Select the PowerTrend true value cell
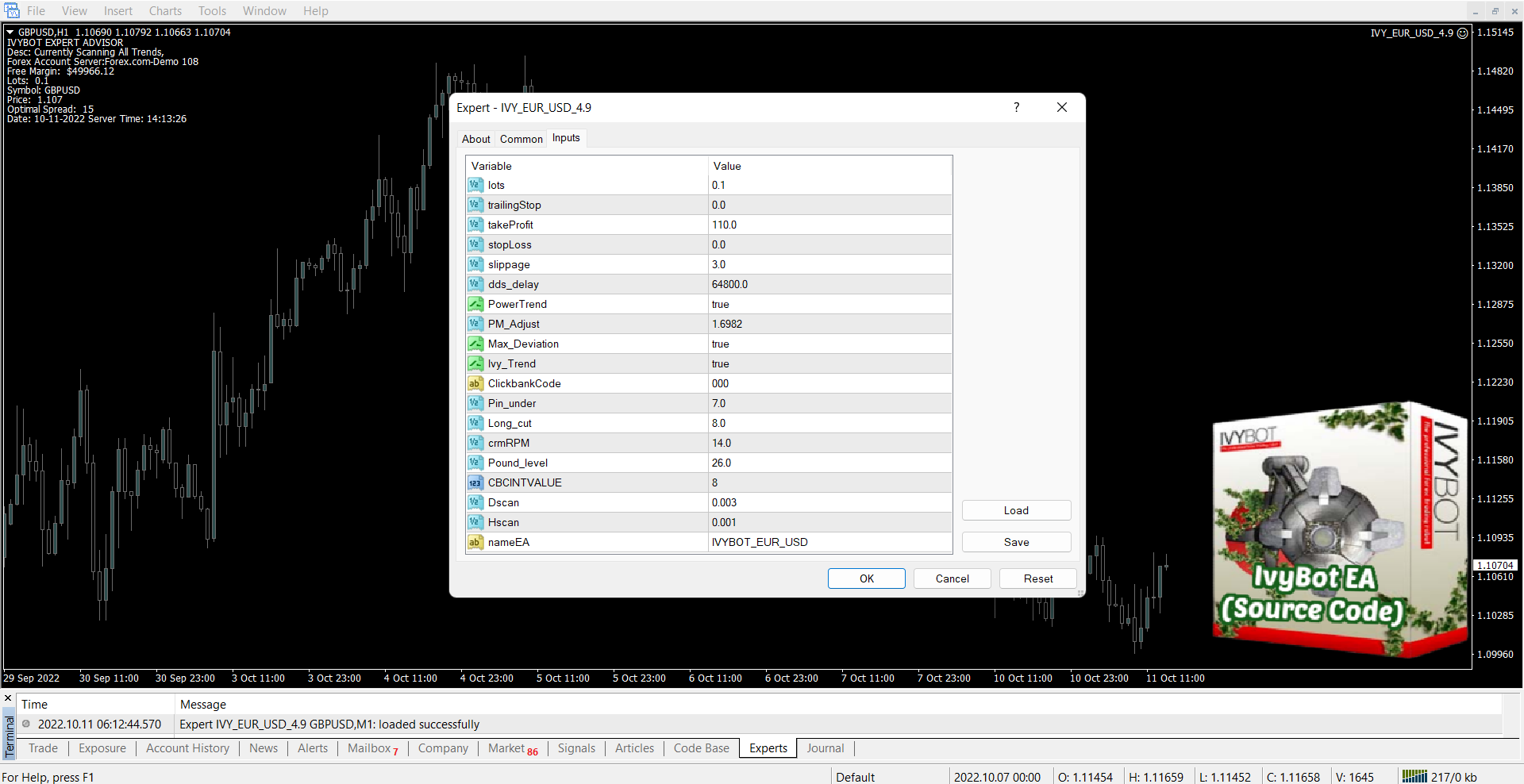This screenshot has height=784, width=1524. pyautogui.click(x=829, y=304)
